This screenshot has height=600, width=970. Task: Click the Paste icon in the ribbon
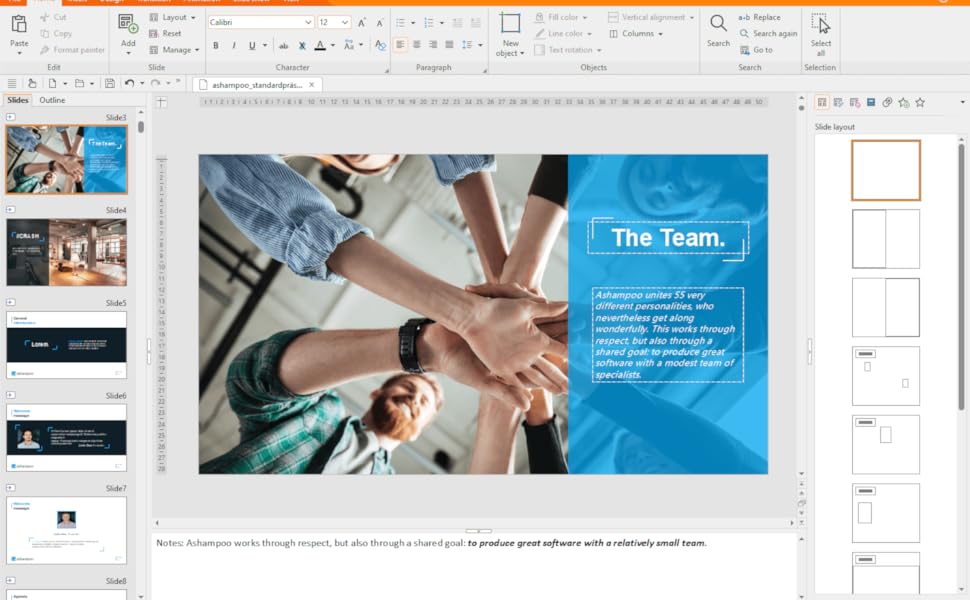(19, 25)
